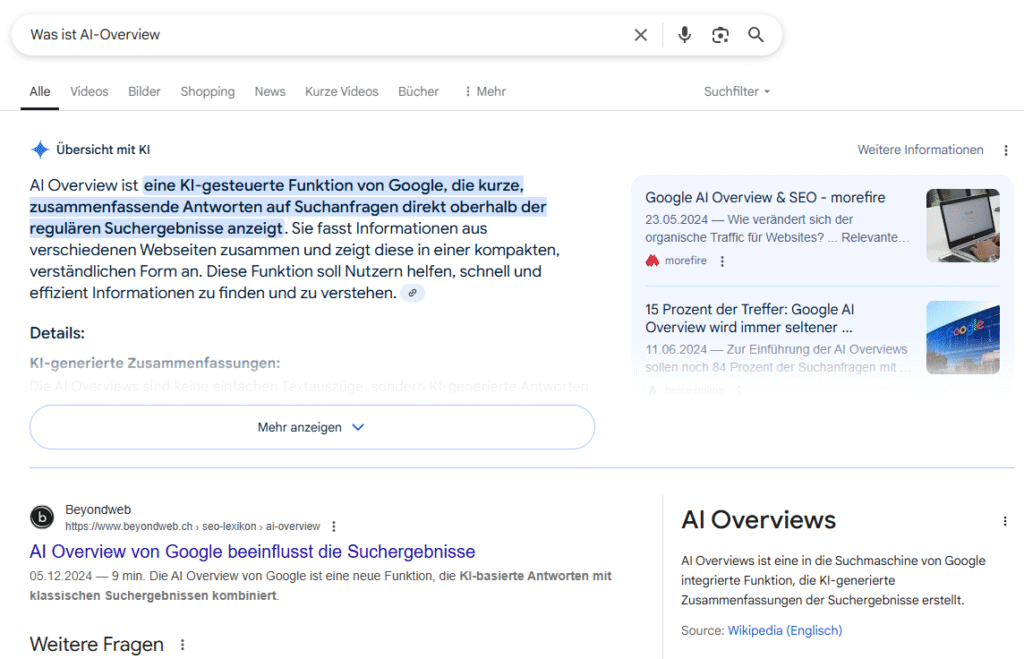Image resolution: width=1024 pixels, height=659 pixels.
Task: Open the Bücher tab
Action: pos(419,91)
